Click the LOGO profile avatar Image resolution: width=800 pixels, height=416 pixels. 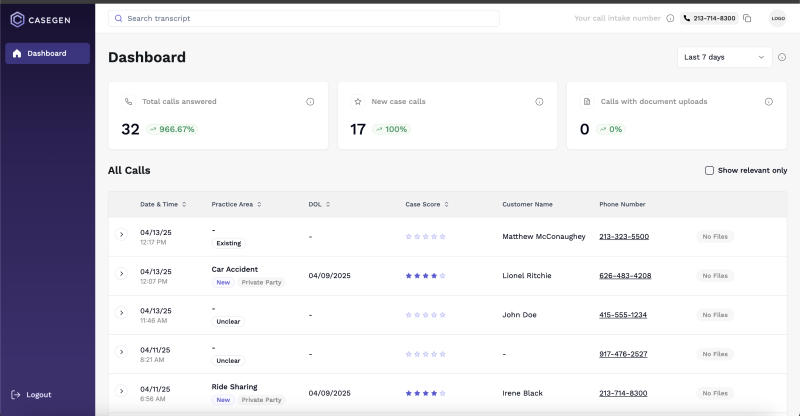(x=778, y=18)
